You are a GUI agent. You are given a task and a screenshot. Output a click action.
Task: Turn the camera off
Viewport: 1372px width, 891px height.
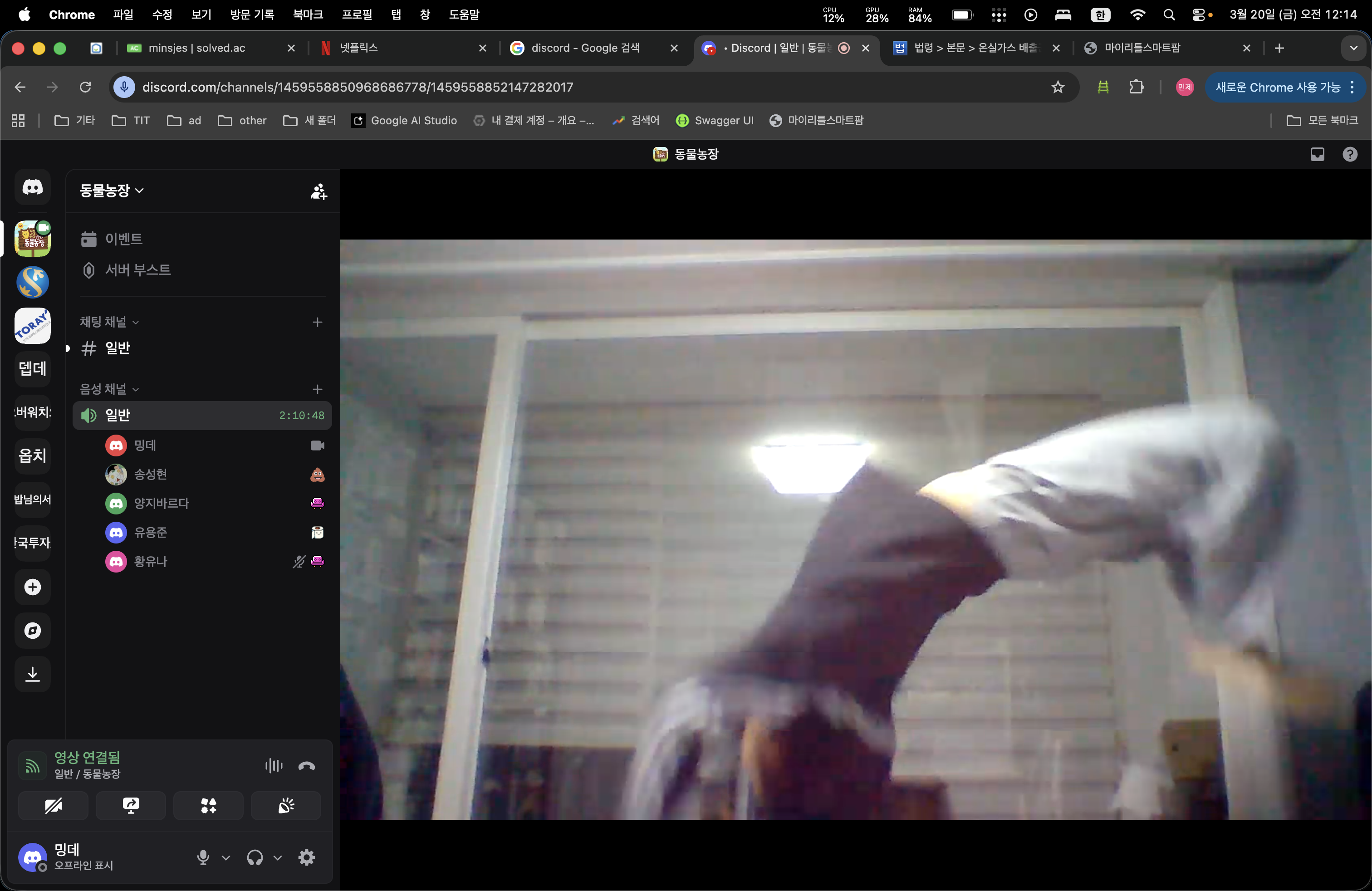tap(53, 805)
